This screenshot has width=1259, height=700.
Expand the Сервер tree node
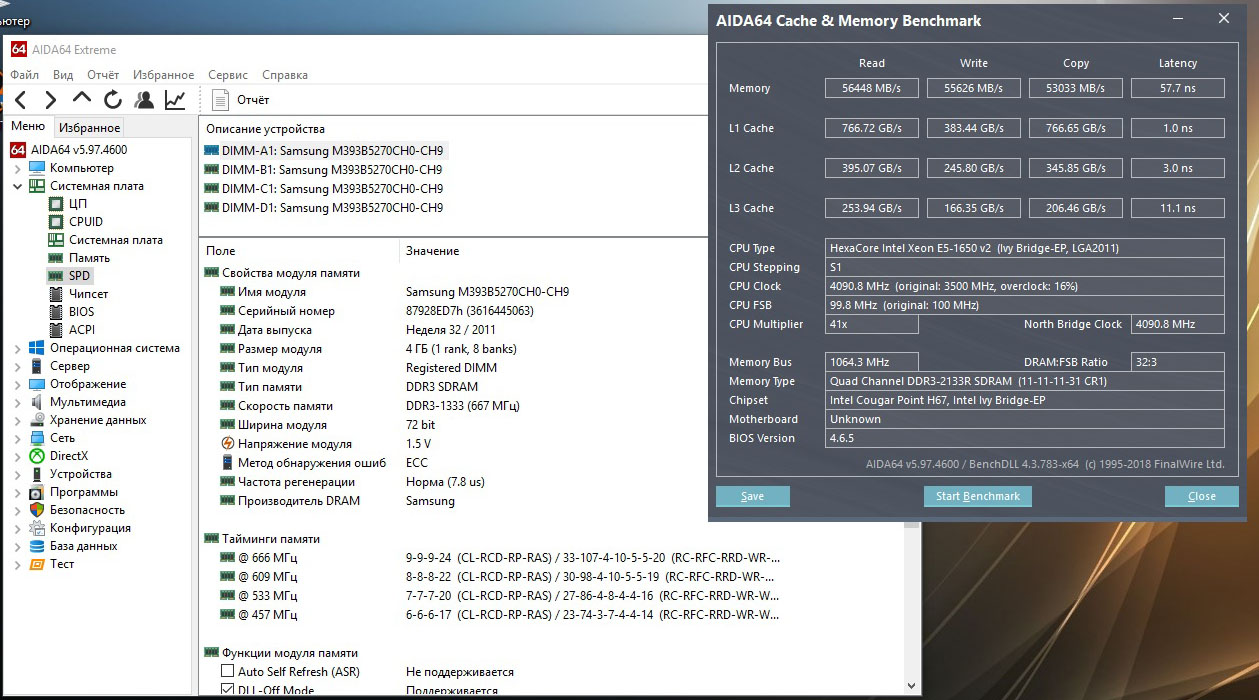(x=18, y=366)
